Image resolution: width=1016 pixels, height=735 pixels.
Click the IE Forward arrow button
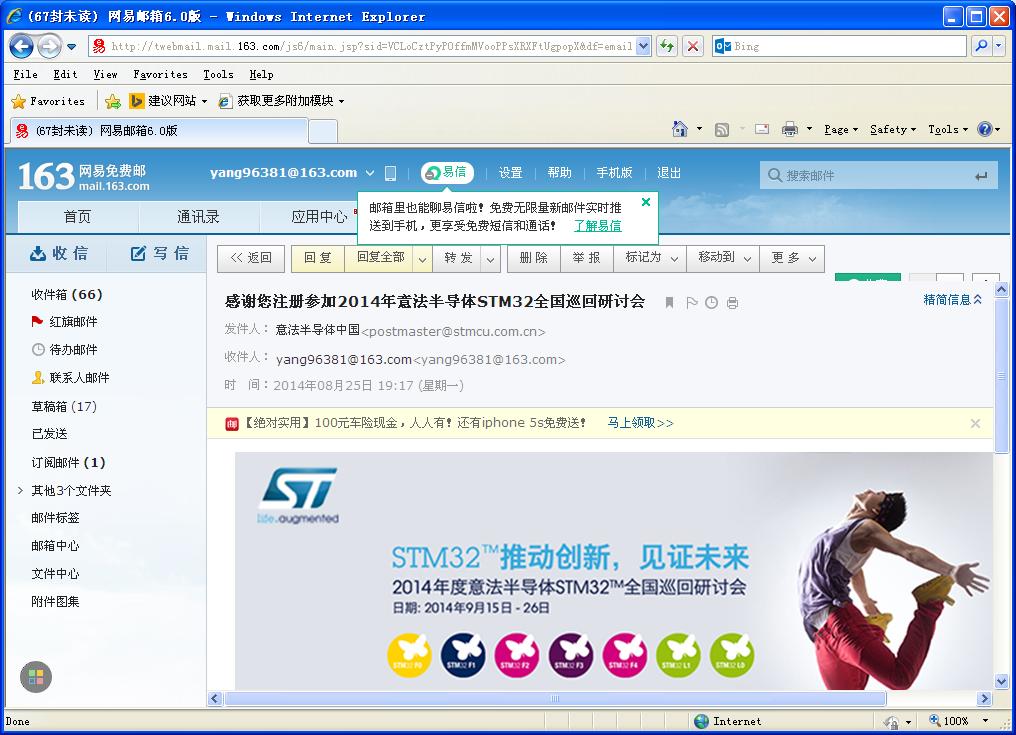pos(49,46)
